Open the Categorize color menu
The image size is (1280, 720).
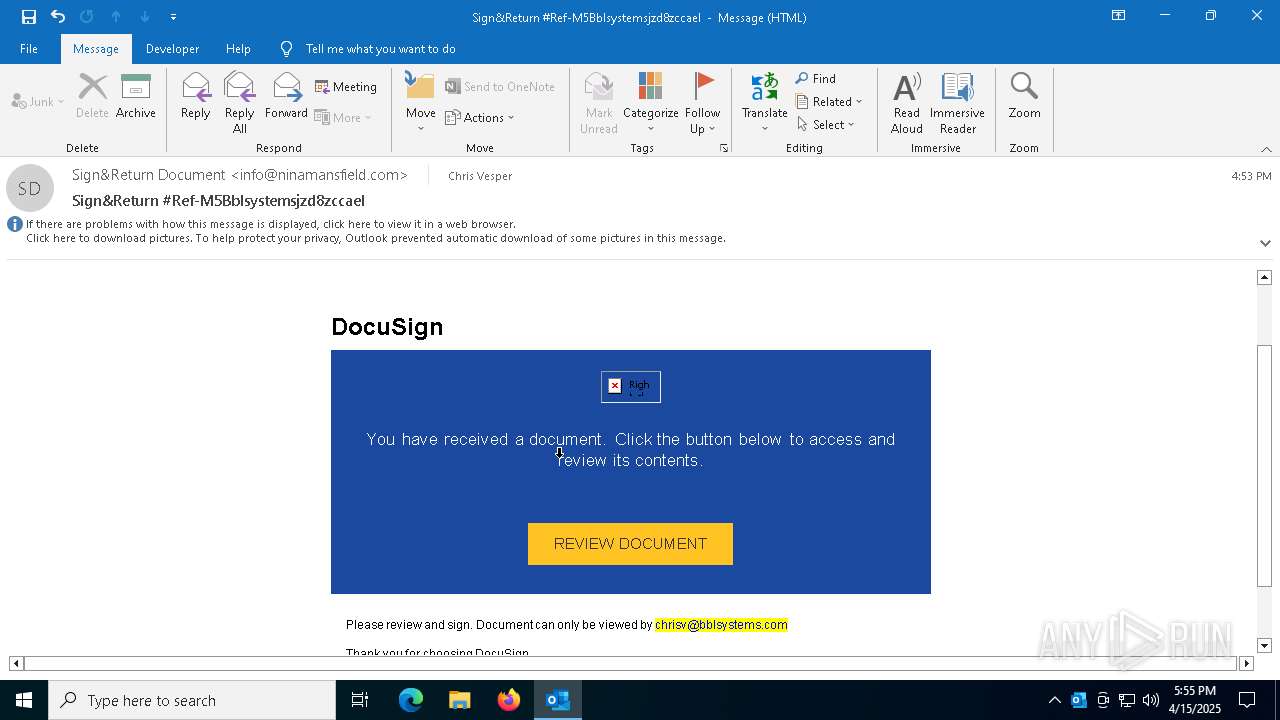(x=651, y=102)
